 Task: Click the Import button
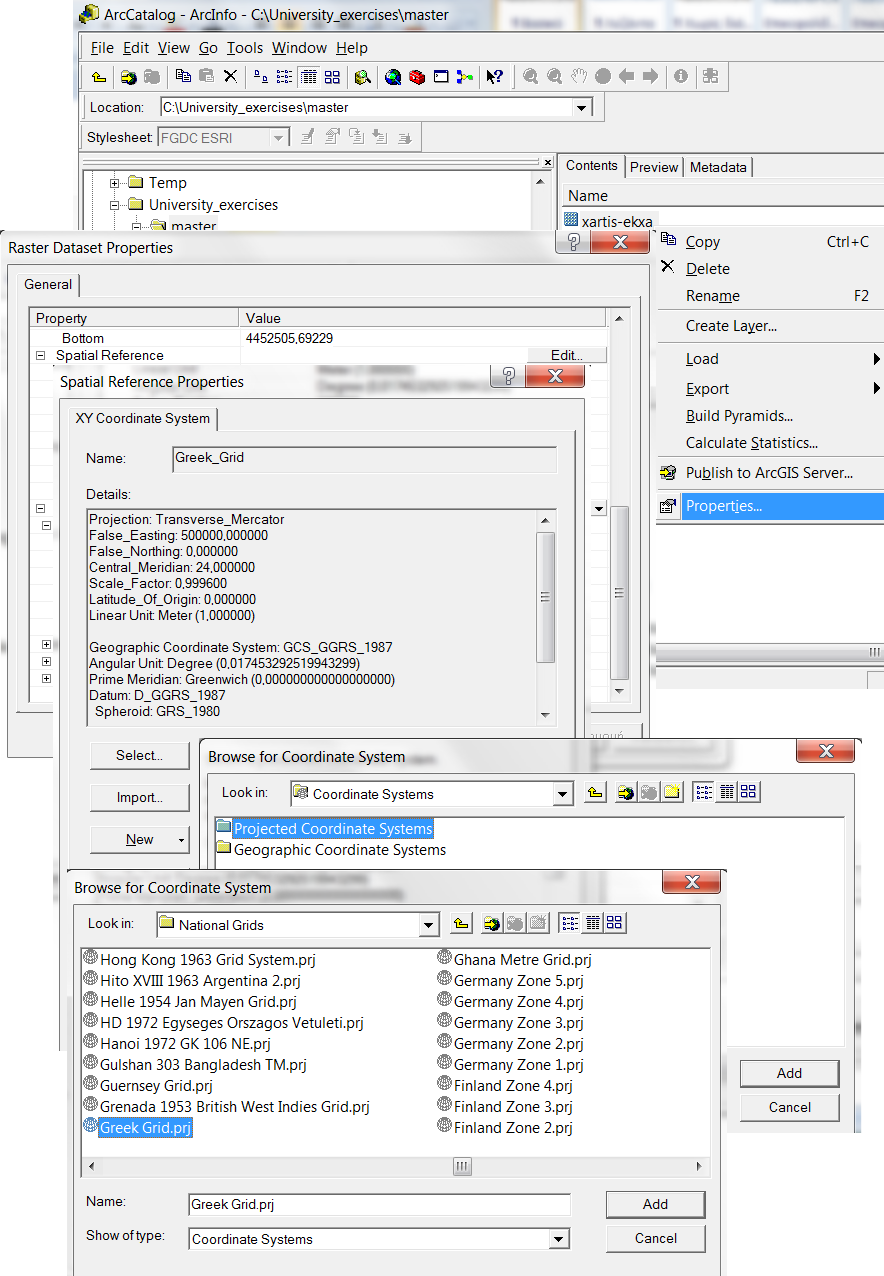click(x=139, y=798)
